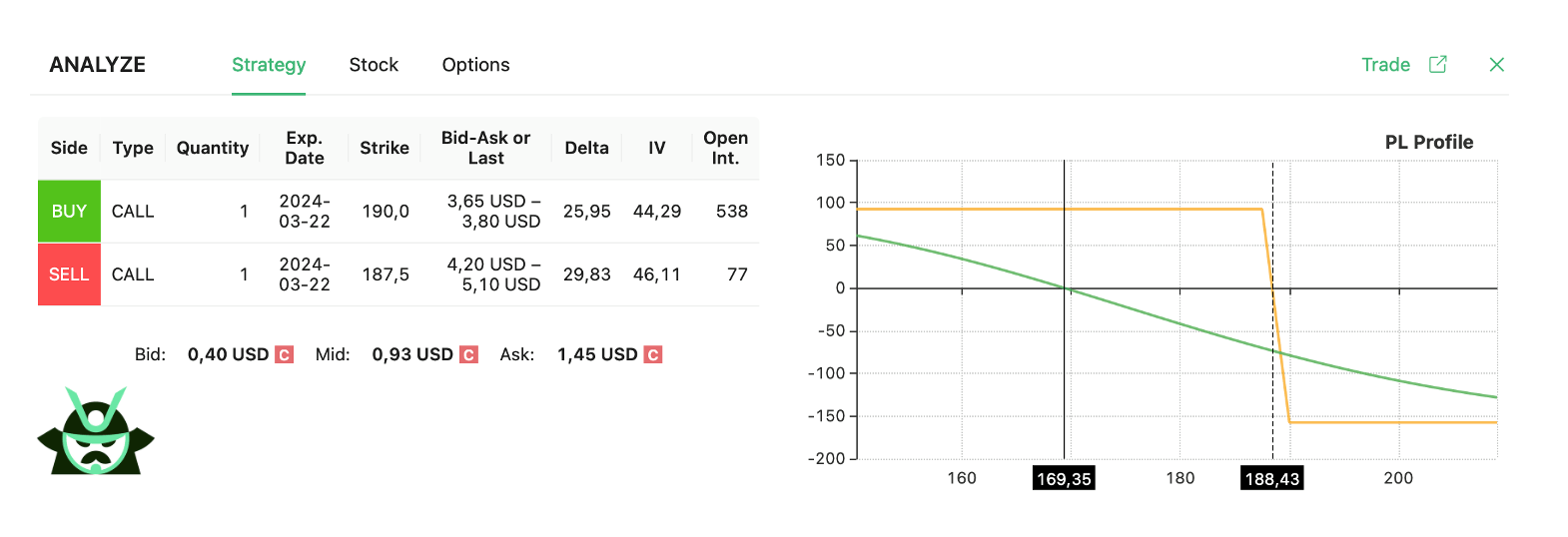
Task: Click the Trade link
Action: pyautogui.click(x=1385, y=65)
